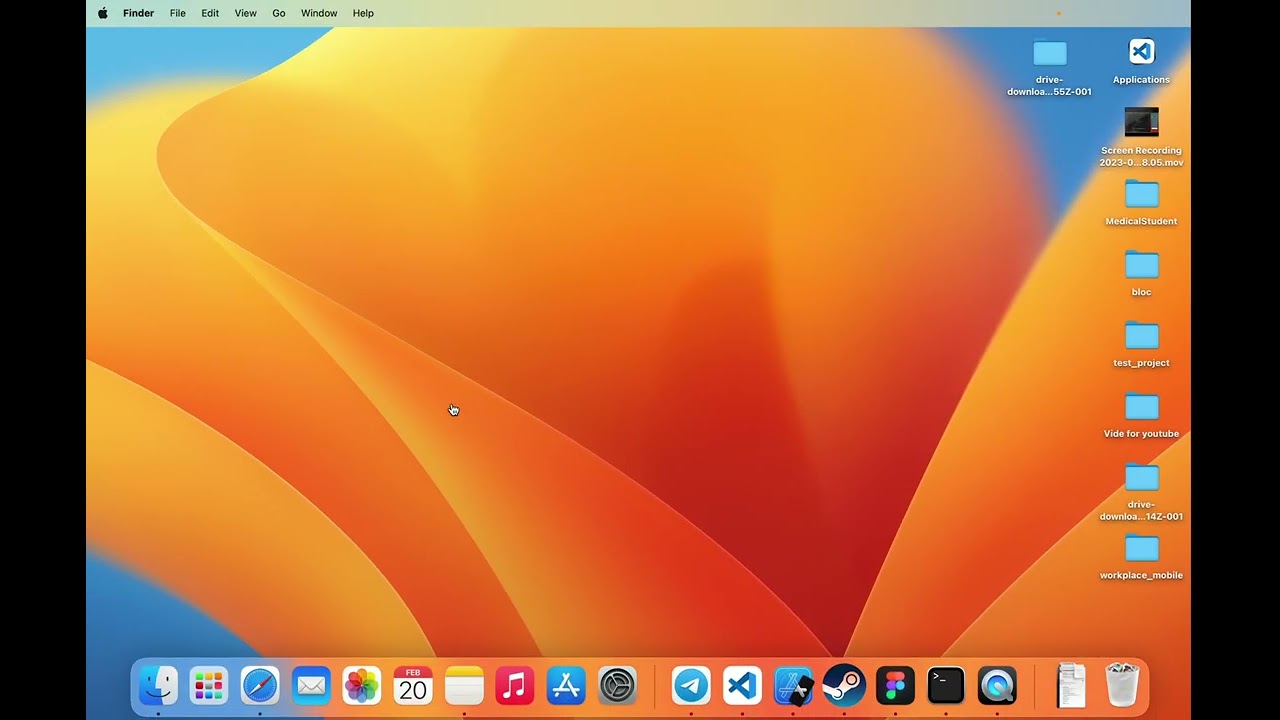Open the Mail app in the Dock
Image resolution: width=1280 pixels, height=720 pixels.
pos(311,686)
